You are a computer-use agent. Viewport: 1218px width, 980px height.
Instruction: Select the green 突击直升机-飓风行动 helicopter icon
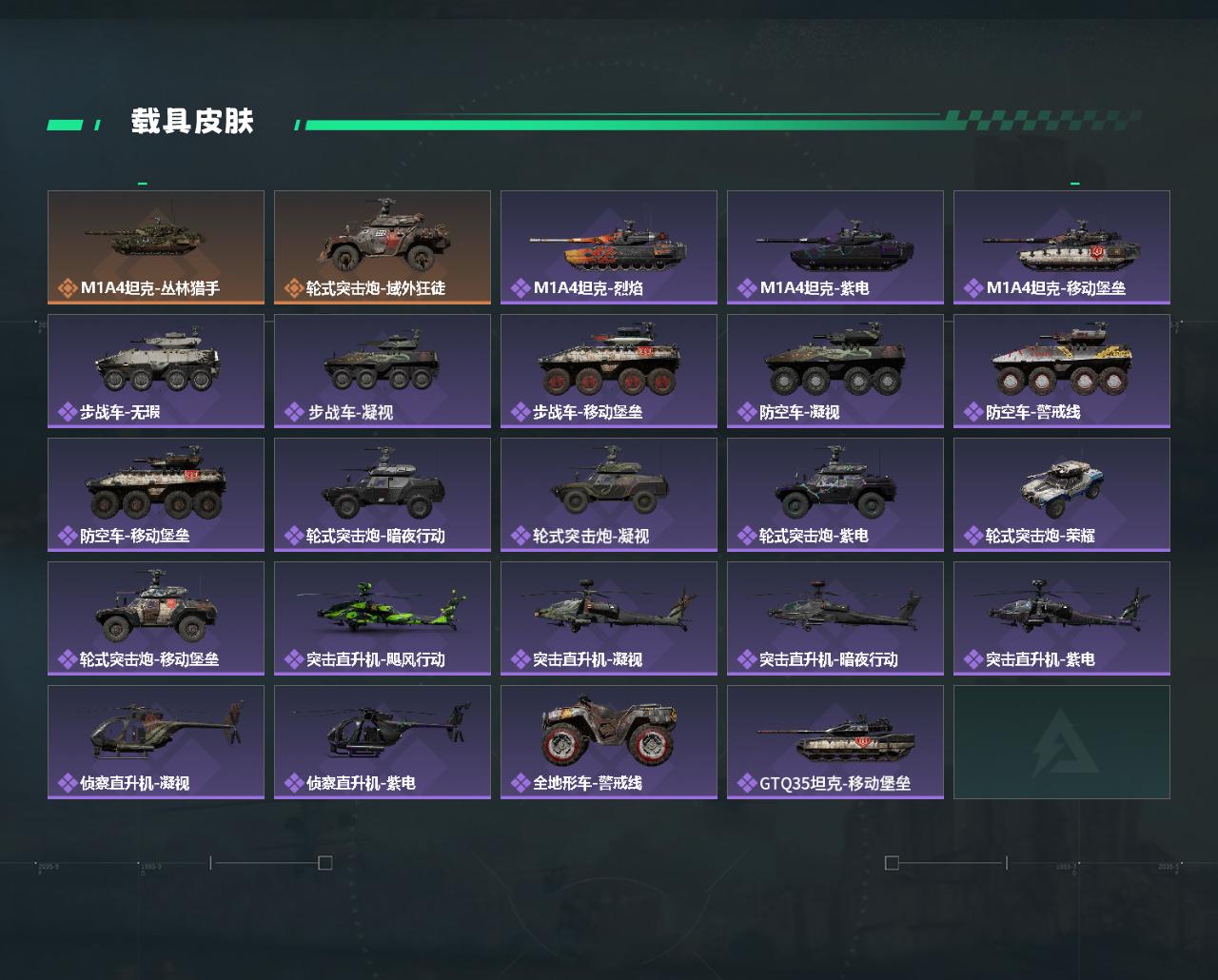click(x=382, y=609)
